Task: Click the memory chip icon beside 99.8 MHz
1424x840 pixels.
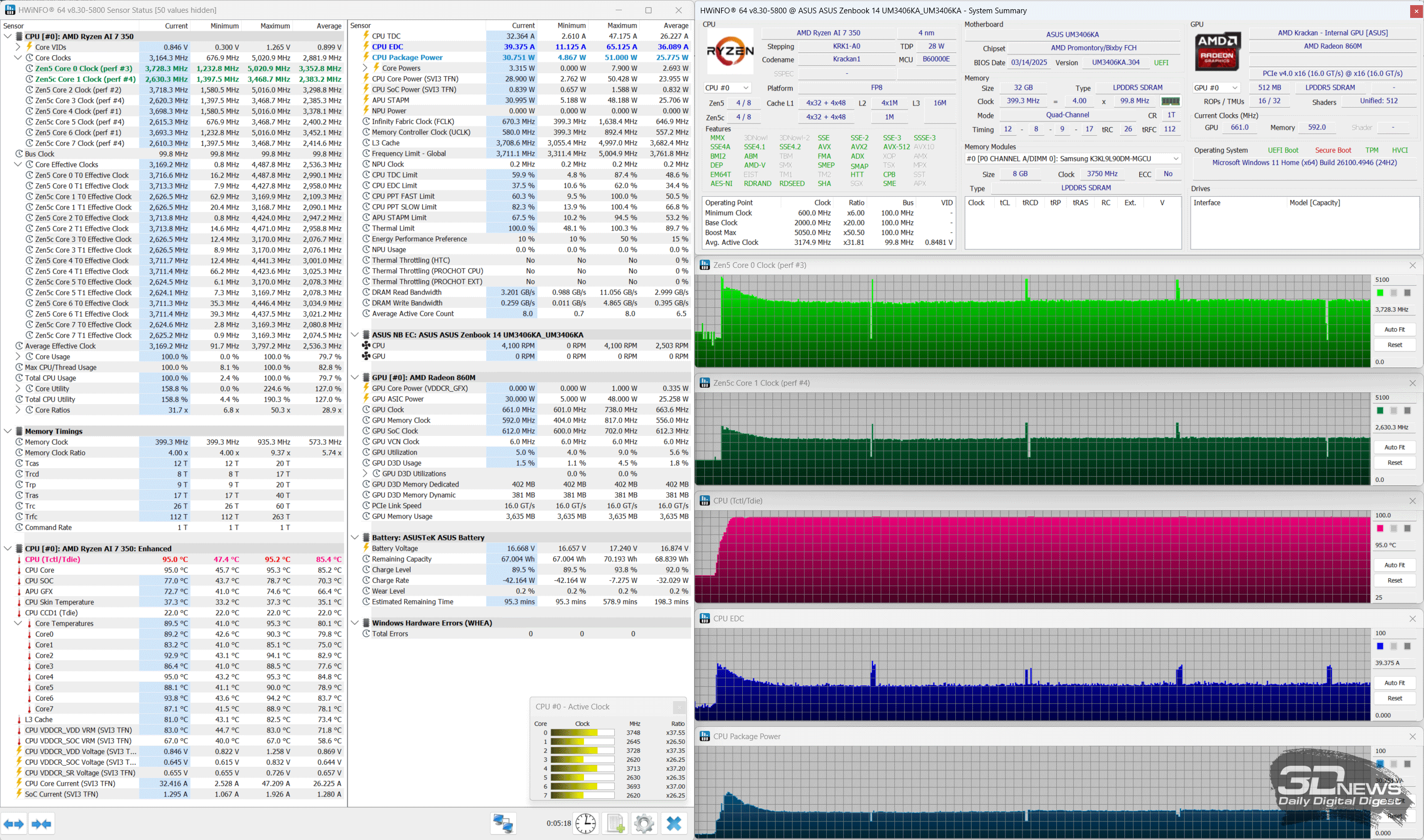Action: click(1170, 101)
